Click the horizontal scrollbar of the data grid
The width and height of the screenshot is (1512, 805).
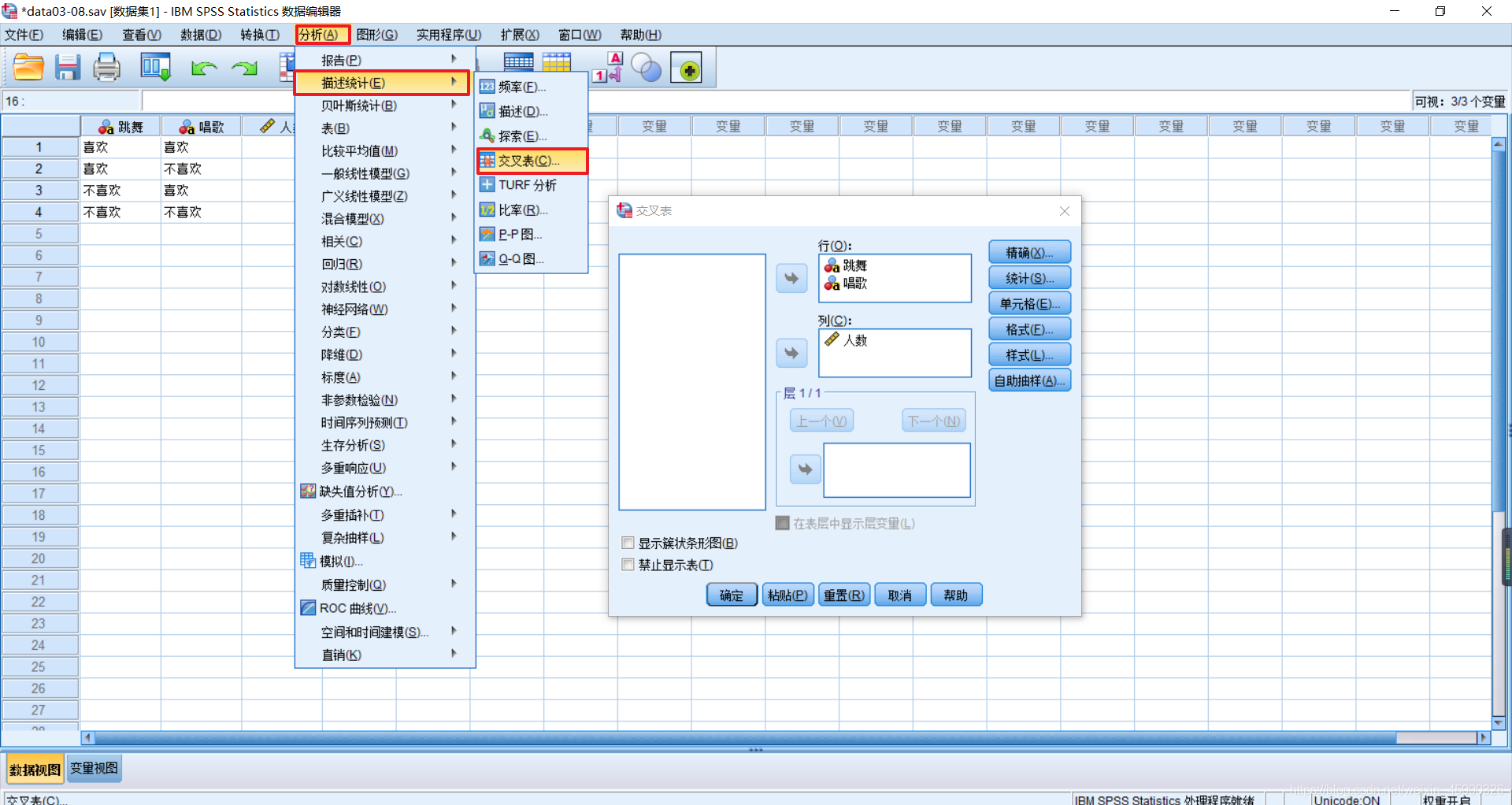tap(744, 738)
